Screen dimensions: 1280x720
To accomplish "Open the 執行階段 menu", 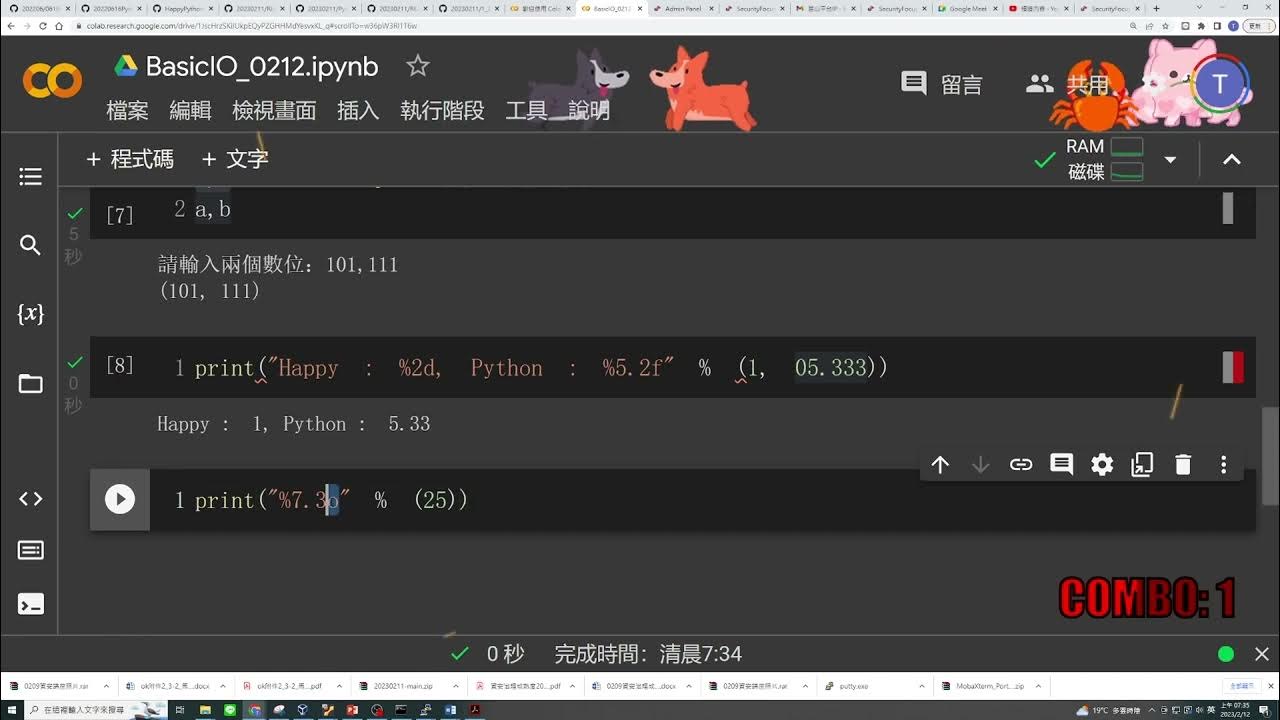I will [x=442, y=111].
